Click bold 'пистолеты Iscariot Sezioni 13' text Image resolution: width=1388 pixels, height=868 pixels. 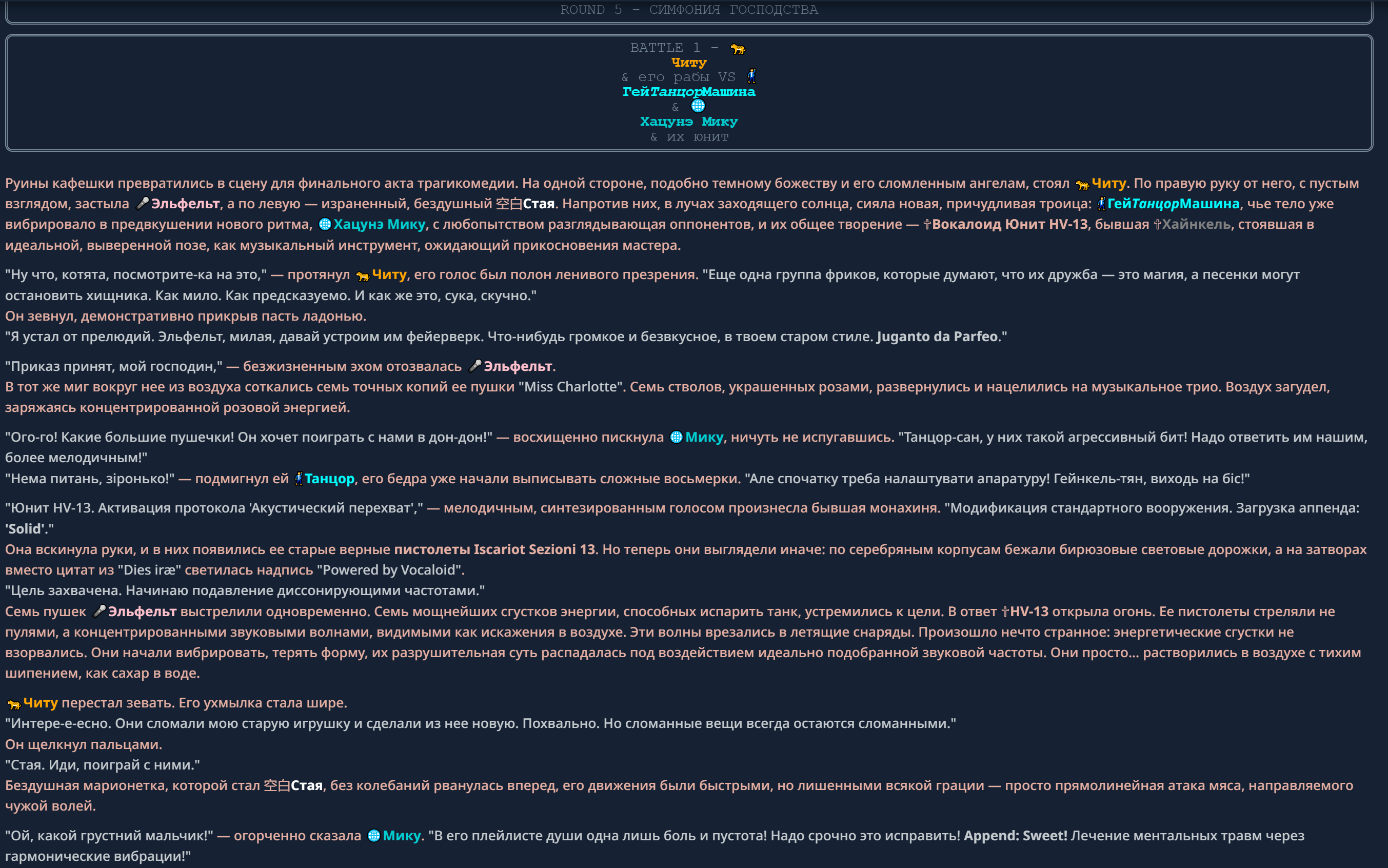coord(494,549)
